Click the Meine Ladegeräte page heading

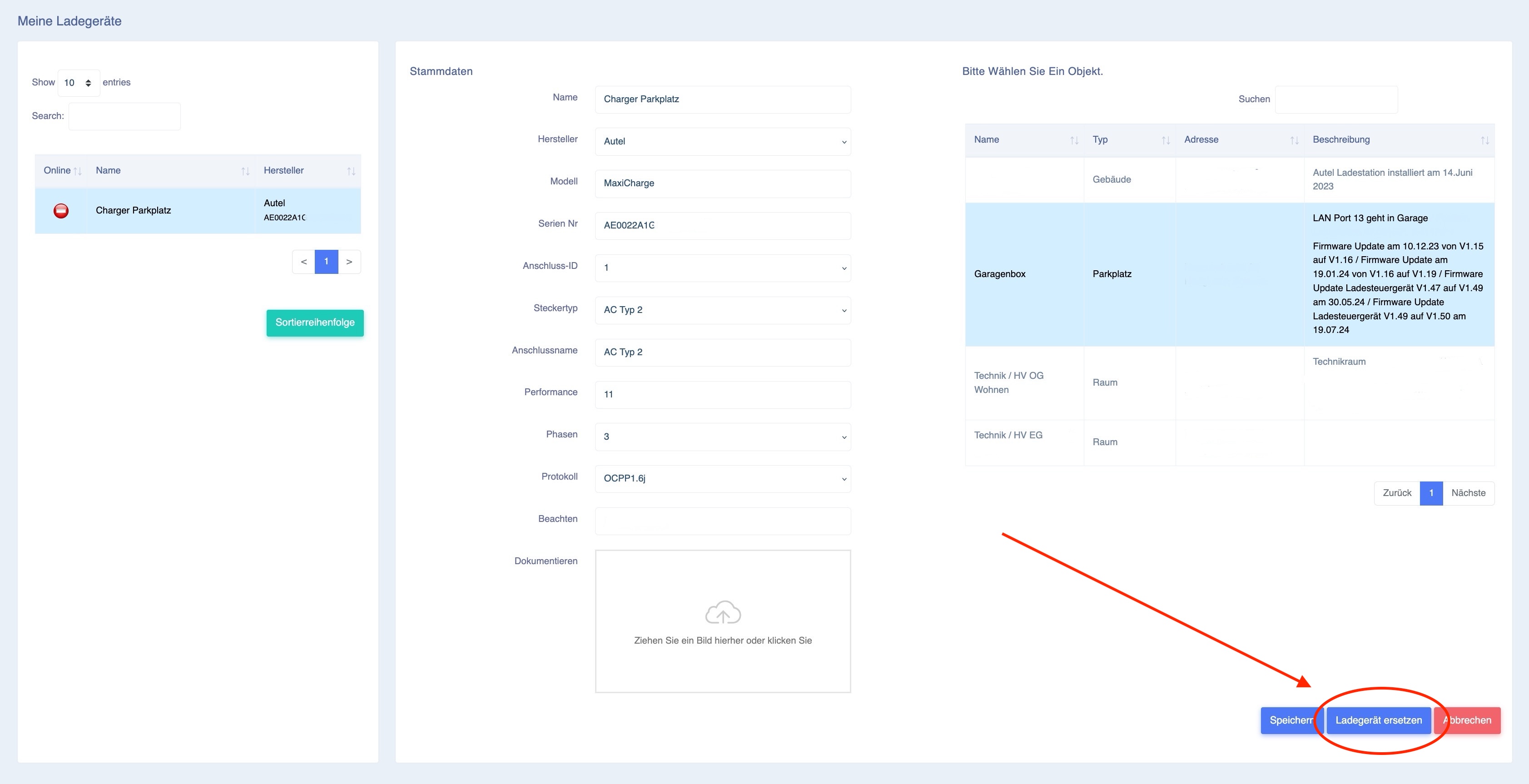[x=69, y=21]
